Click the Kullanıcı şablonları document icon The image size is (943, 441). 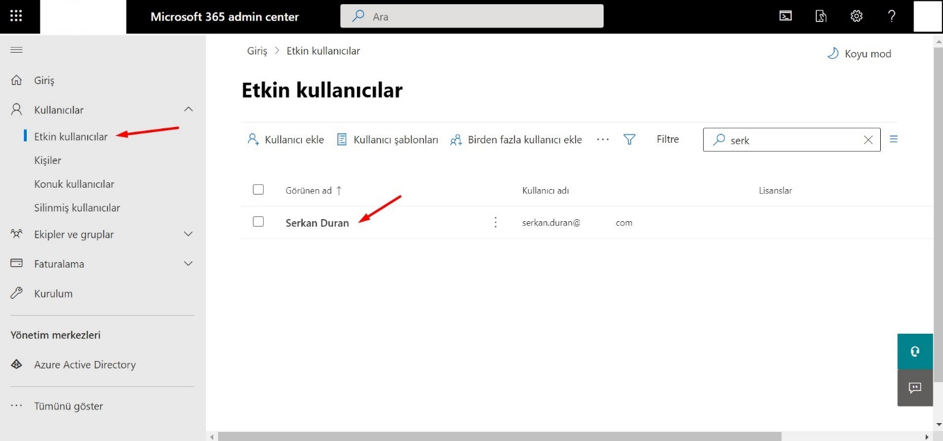pos(342,140)
